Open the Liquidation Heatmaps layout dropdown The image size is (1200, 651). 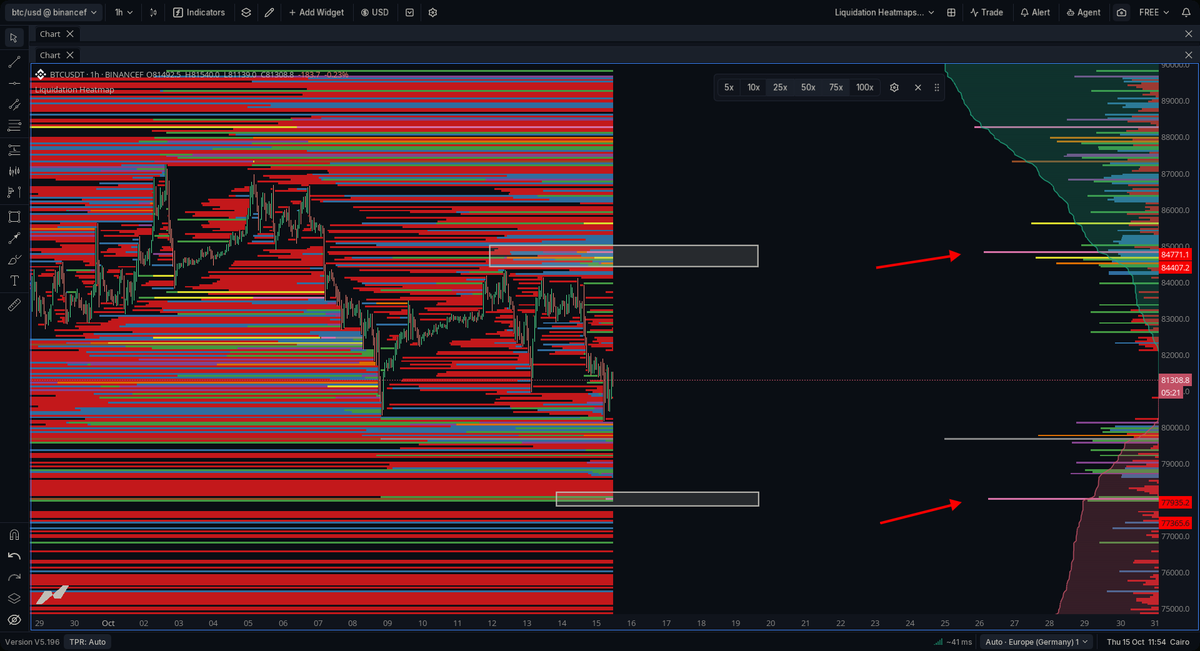coord(885,13)
